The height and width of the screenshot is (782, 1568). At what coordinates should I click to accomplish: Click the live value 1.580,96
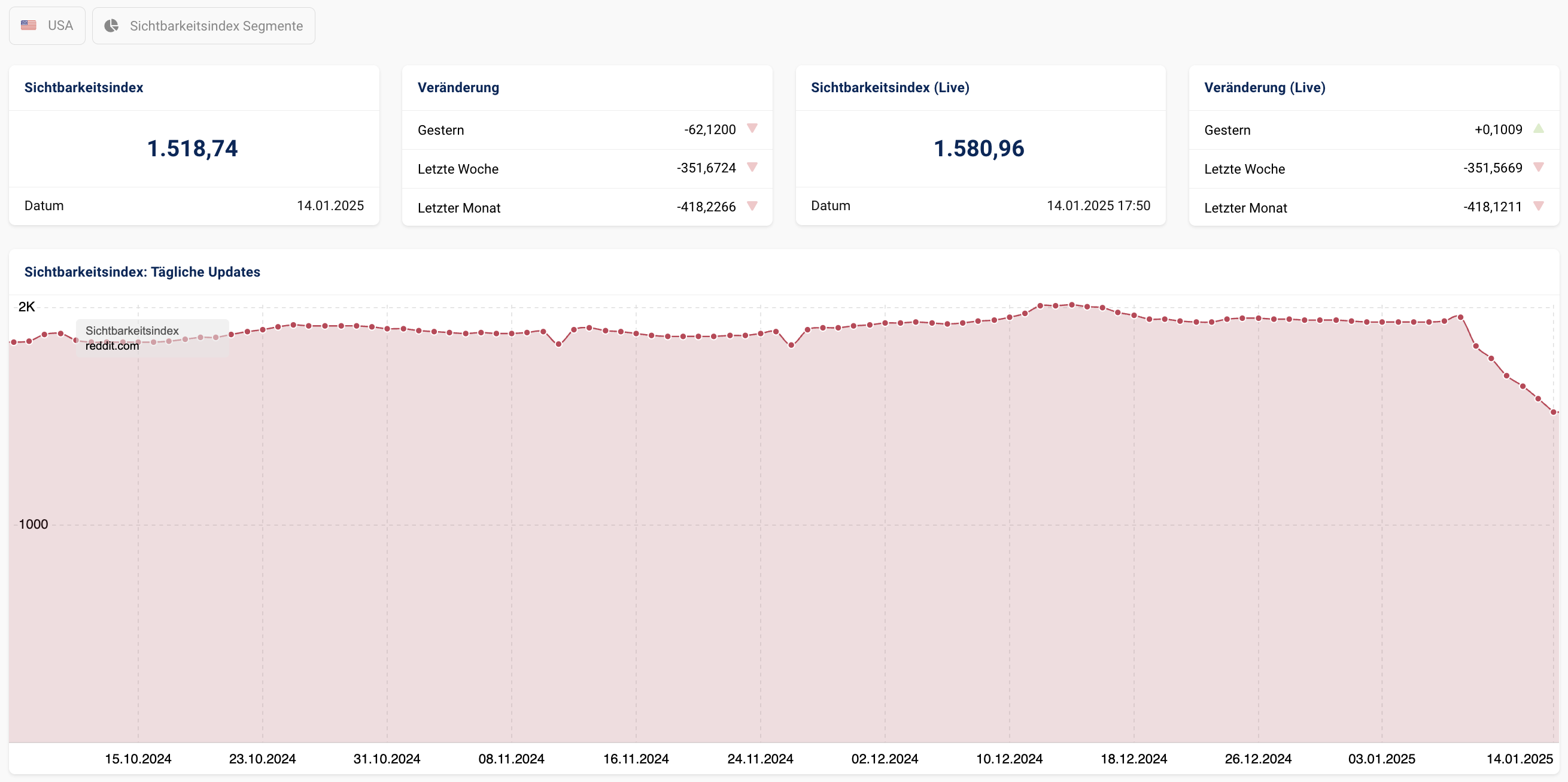pos(979,148)
